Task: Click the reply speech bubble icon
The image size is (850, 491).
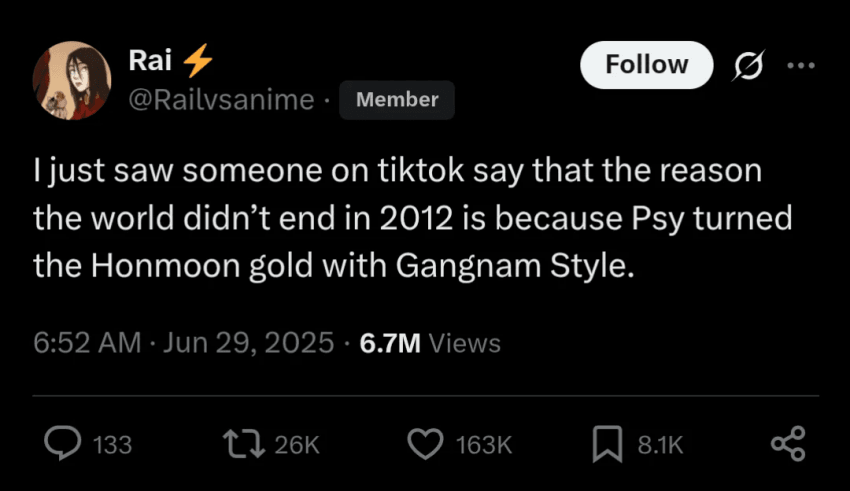Action: [63, 443]
